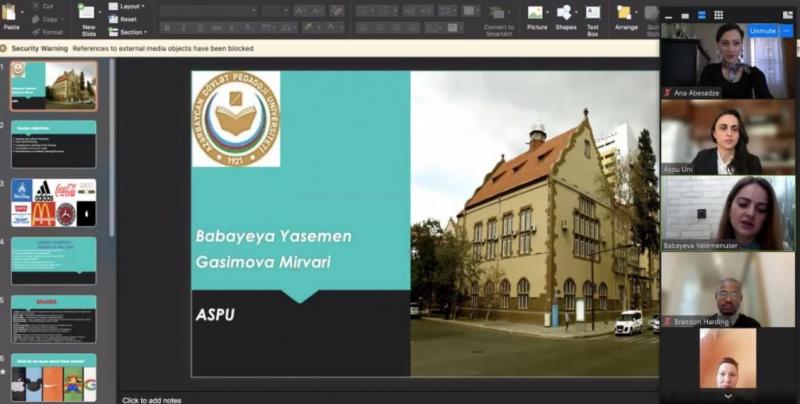The width and height of the screenshot is (800, 404).
Task: Open the Layout dropdown menu
Action: tap(143, 6)
